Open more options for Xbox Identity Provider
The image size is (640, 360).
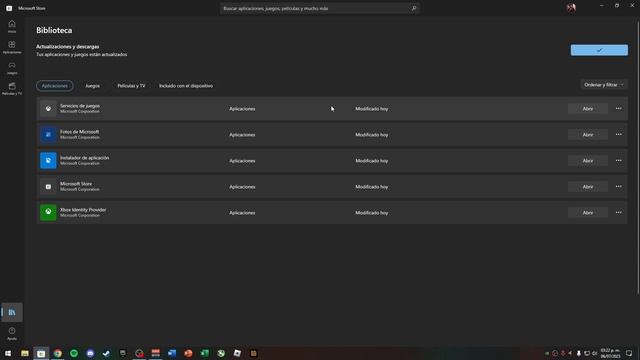(x=618, y=213)
